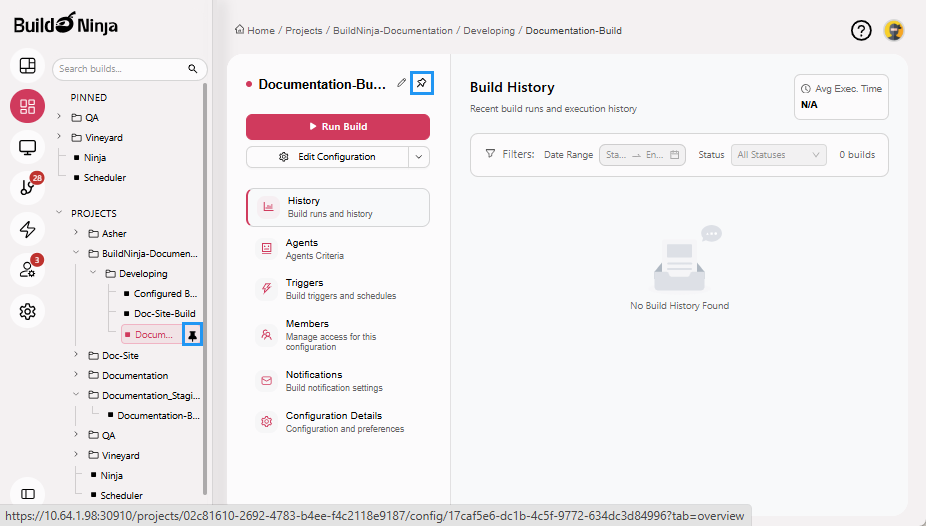Click the help question mark icon
The width and height of the screenshot is (926, 526).
[x=861, y=30]
